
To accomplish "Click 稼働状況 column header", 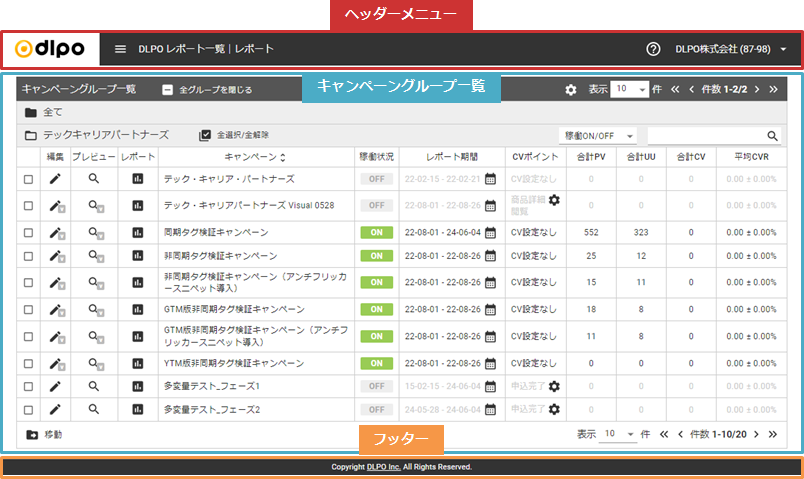I will [376, 157].
